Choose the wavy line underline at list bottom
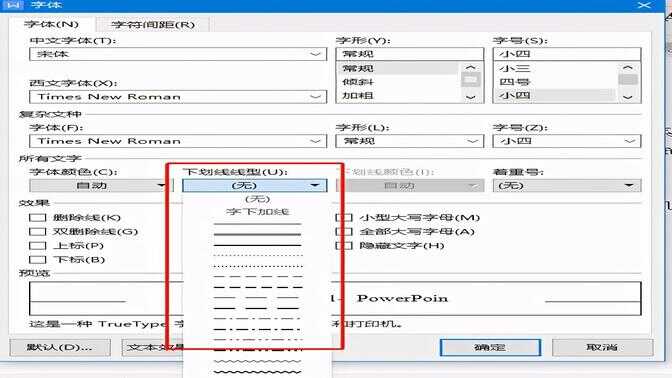672x378 pixels. (257, 372)
